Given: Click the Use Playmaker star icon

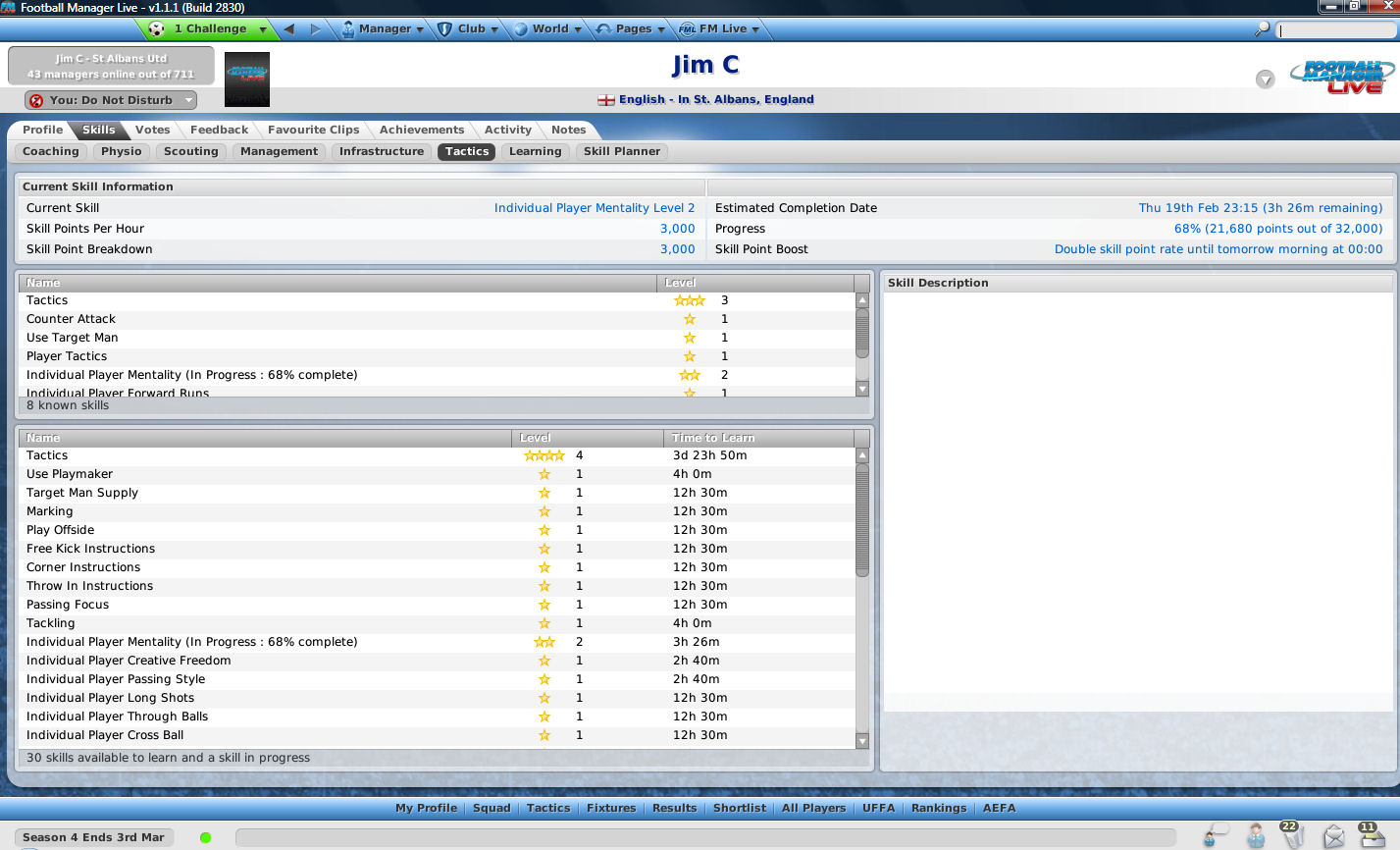Looking at the screenshot, I should [x=544, y=474].
